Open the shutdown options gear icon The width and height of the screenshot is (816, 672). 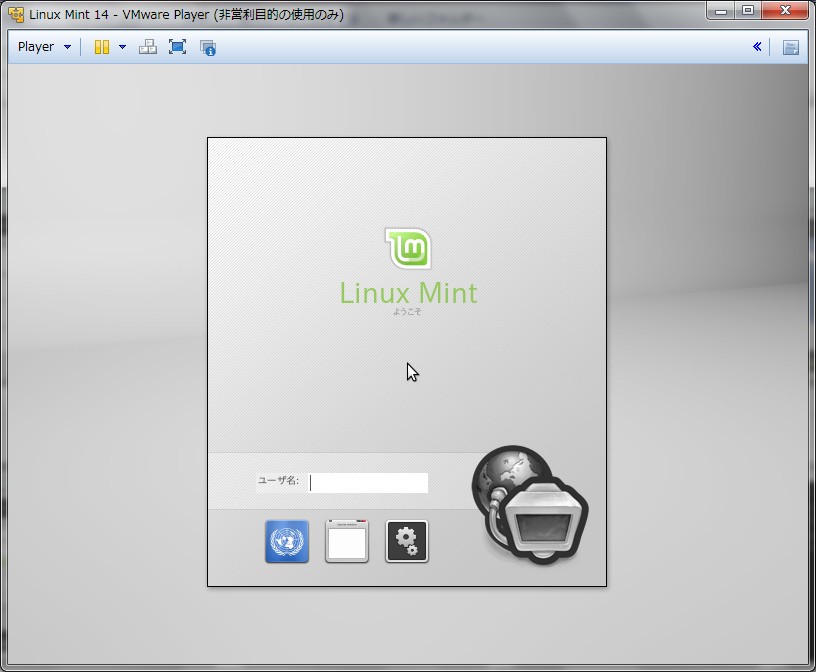(x=406, y=540)
